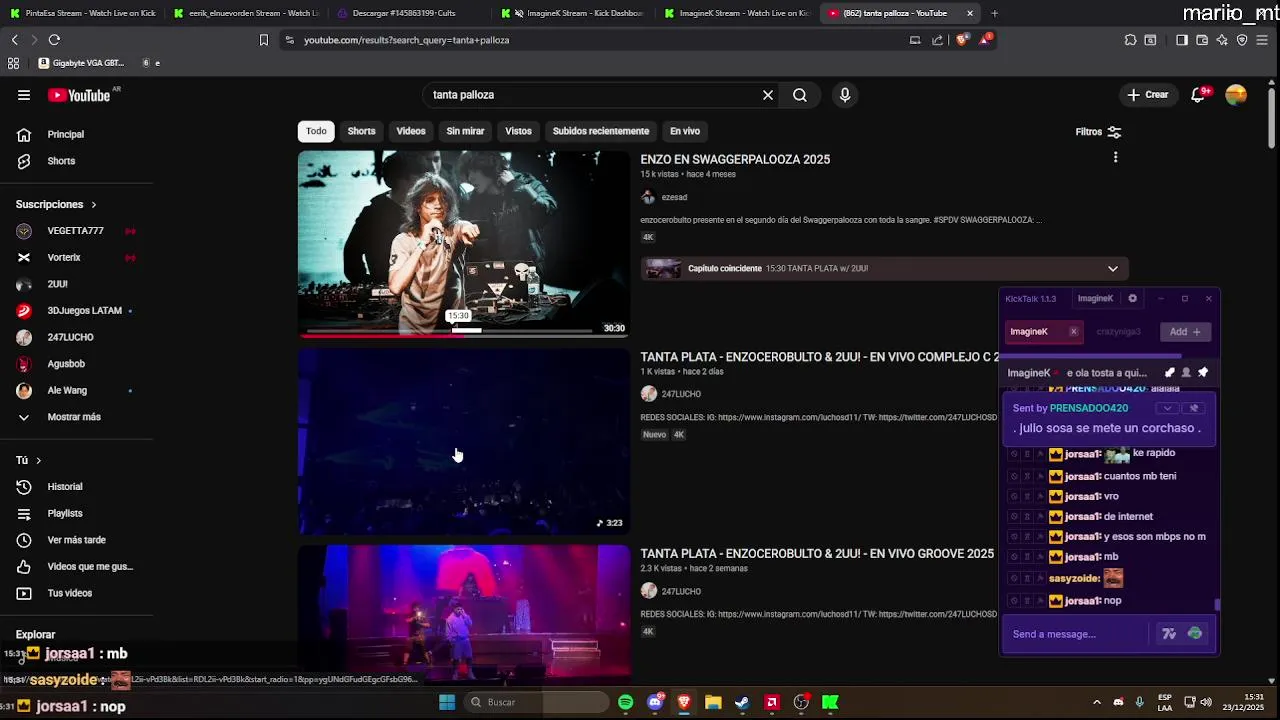Go to the YouTube home logo

pos(79,95)
